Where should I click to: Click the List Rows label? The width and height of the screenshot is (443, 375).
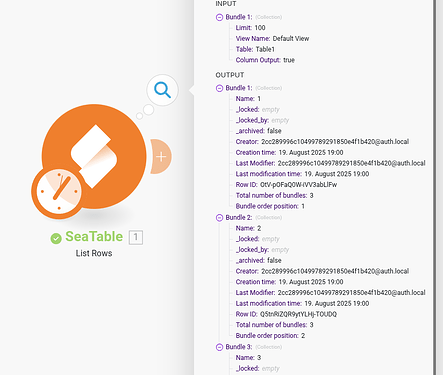point(94,253)
